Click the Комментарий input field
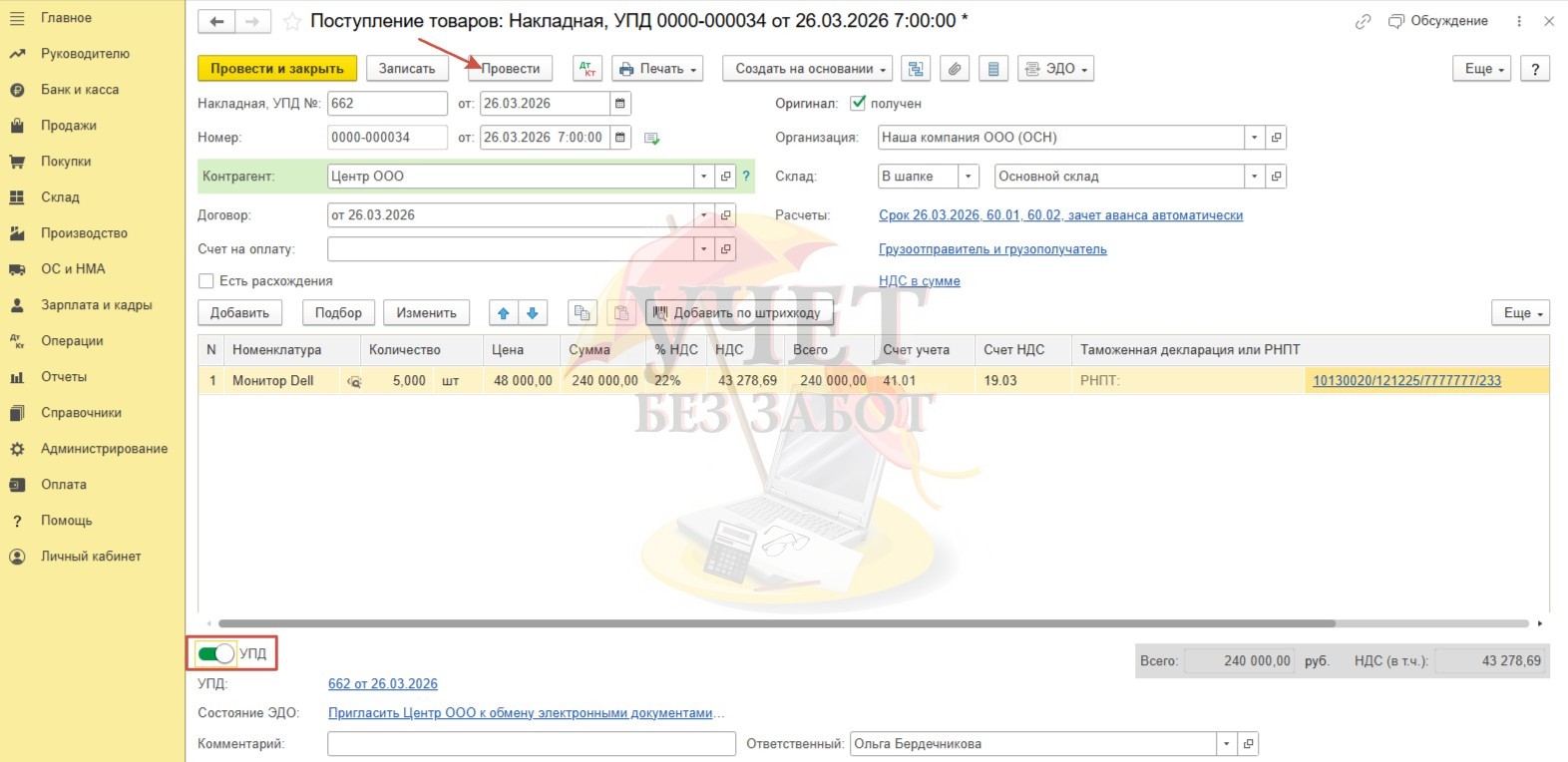 click(532, 744)
